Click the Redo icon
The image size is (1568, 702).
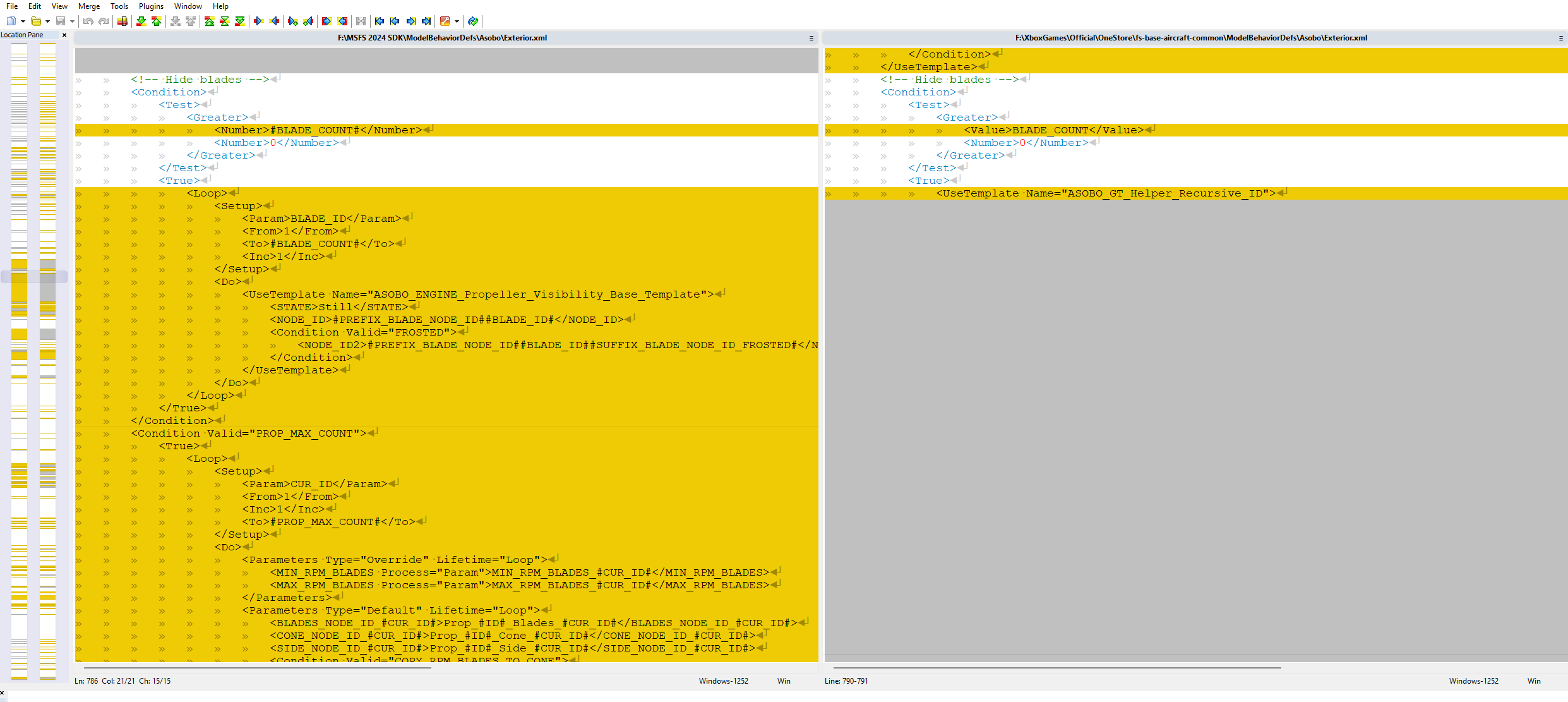pos(104,21)
